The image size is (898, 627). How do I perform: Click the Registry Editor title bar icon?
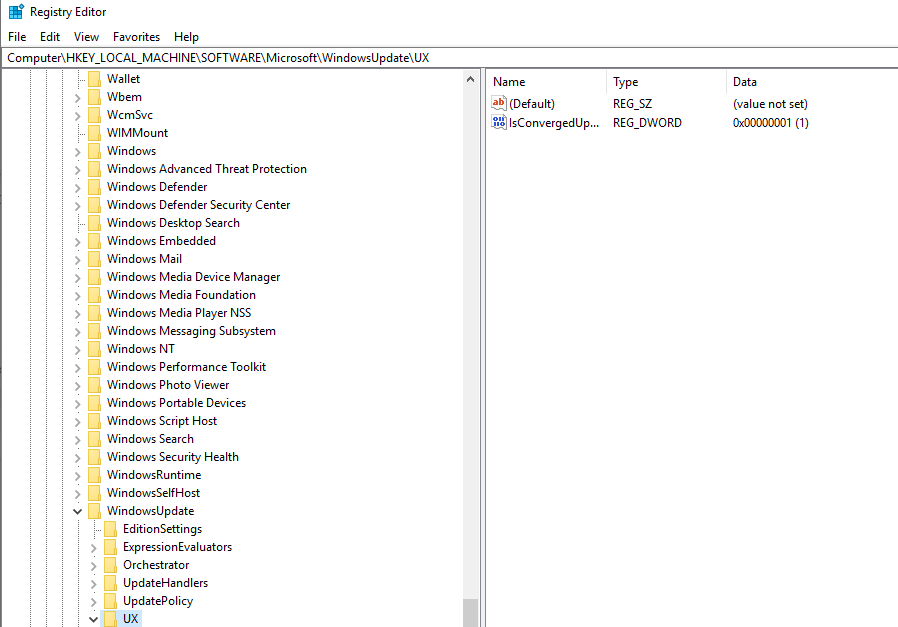click(x=16, y=11)
